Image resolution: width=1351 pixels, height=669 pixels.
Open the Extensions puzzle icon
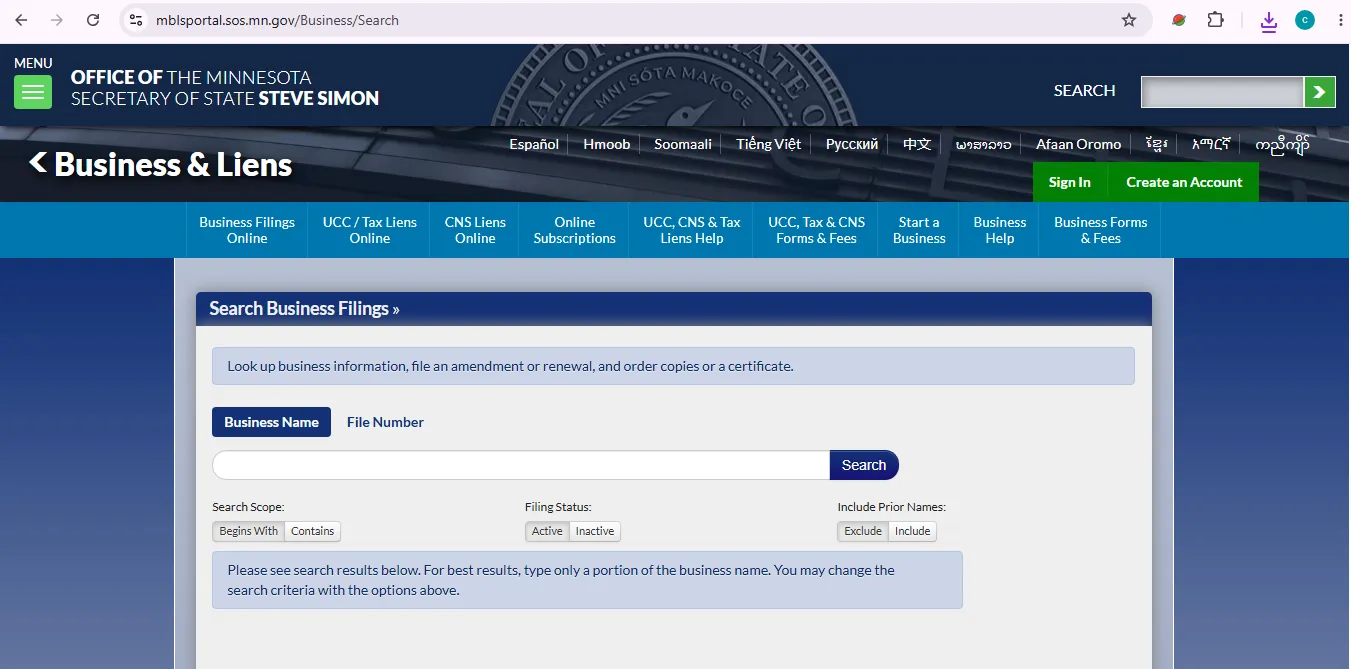(x=1216, y=20)
